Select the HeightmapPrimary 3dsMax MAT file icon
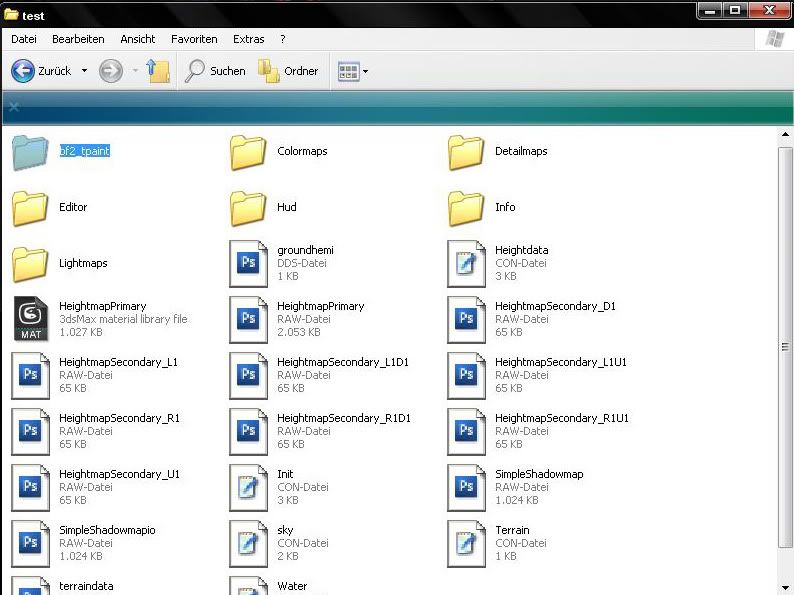This screenshot has width=794, height=595. (30, 319)
